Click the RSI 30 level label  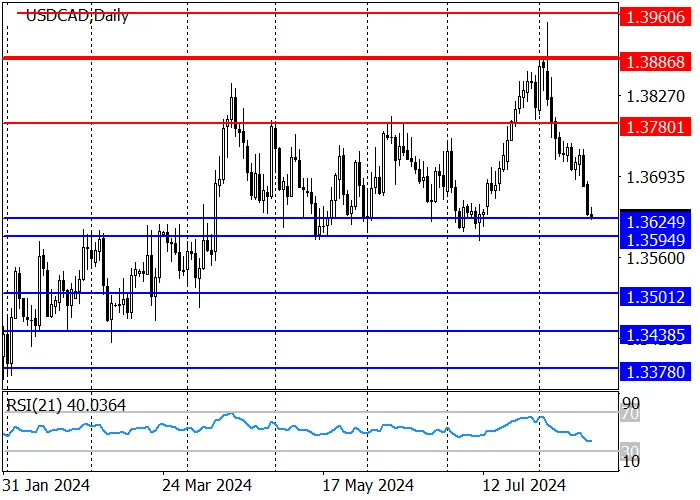click(631, 450)
